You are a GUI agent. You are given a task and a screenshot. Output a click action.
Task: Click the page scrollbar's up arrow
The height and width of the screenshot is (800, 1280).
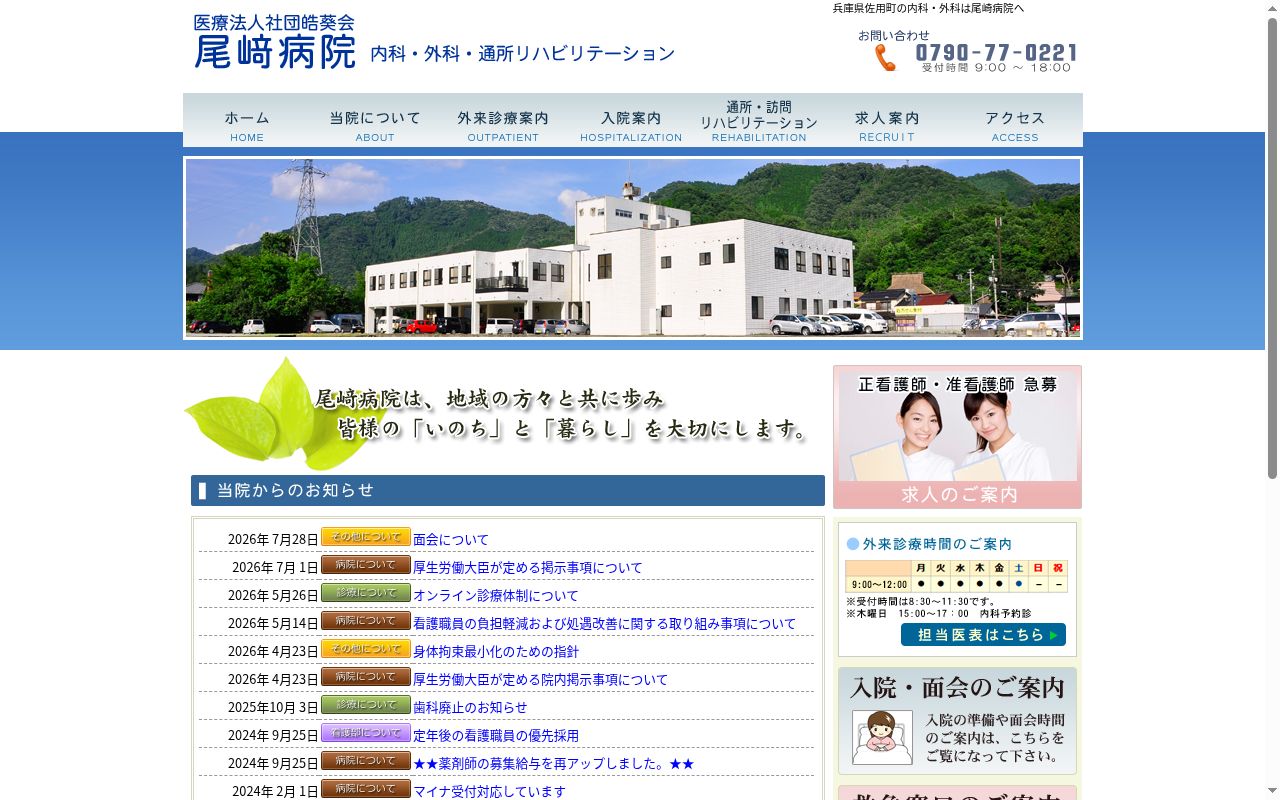tap(1272, 8)
